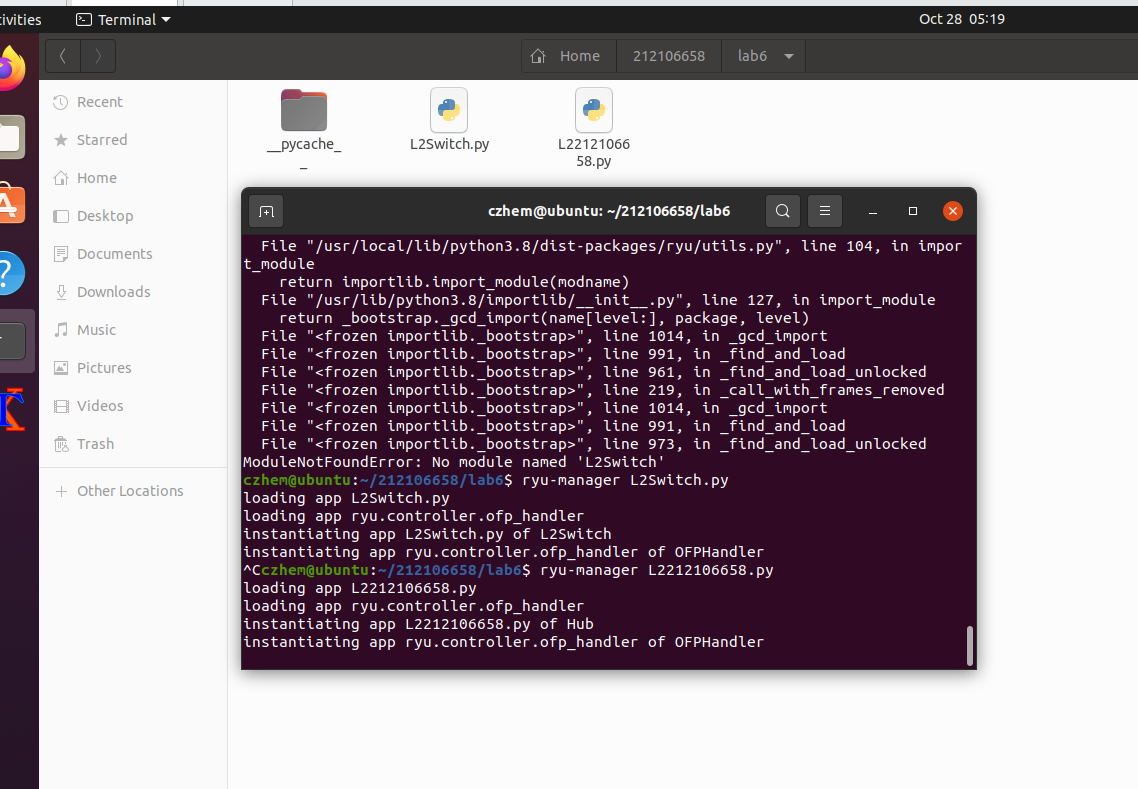Open the Terminal app menu in top bar
Image resolution: width=1138 pixels, height=789 pixels.
coord(123,20)
